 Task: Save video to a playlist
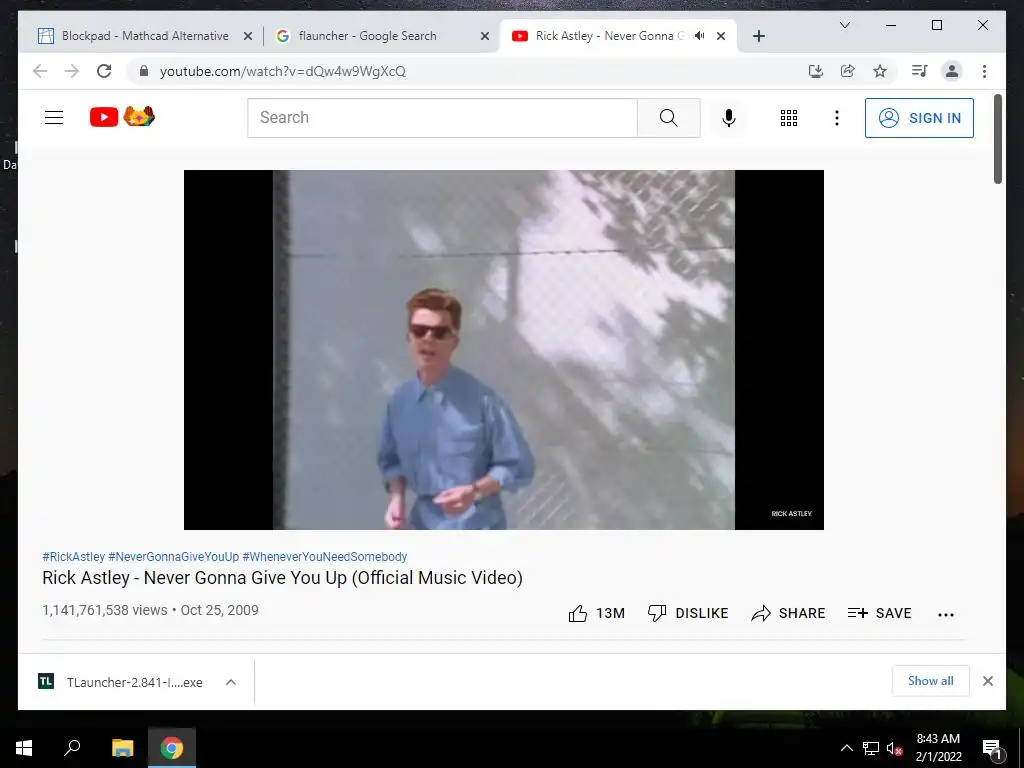[879, 613]
